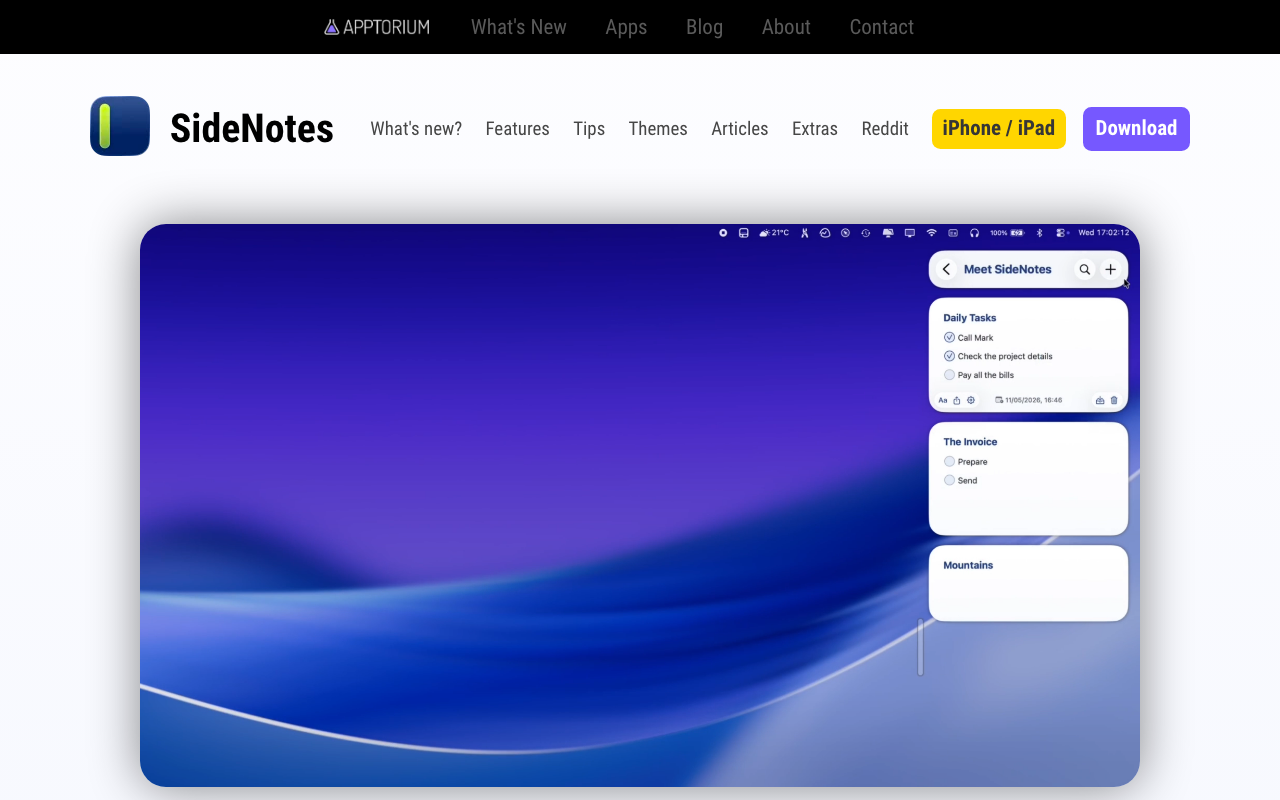Viewport: 1280px width, 800px height.
Task: Open What's New in Apptorium top bar
Action: (519, 27)
